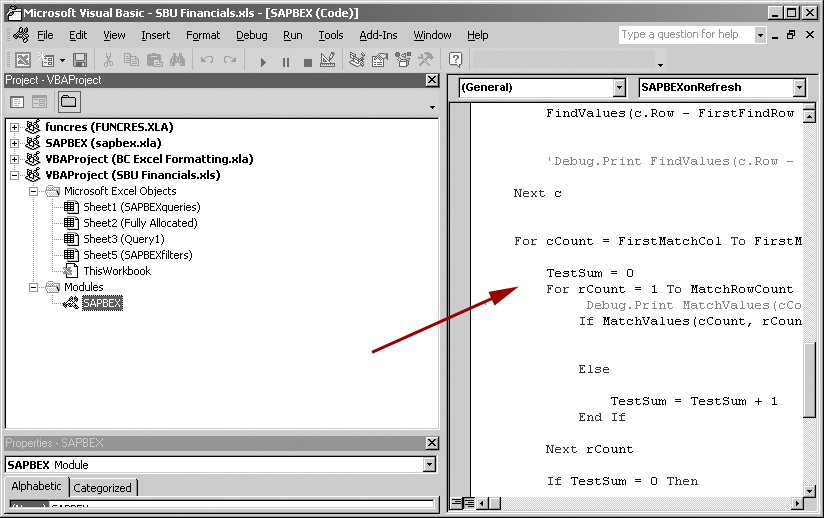Open the help question box dropdown arrow
The width and height of the screenshot is (824, 518).
click(760, 35)
